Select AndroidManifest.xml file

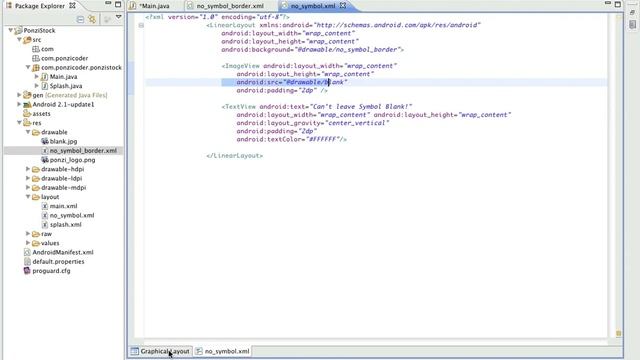pyautogui.click(x=58, y=252)
